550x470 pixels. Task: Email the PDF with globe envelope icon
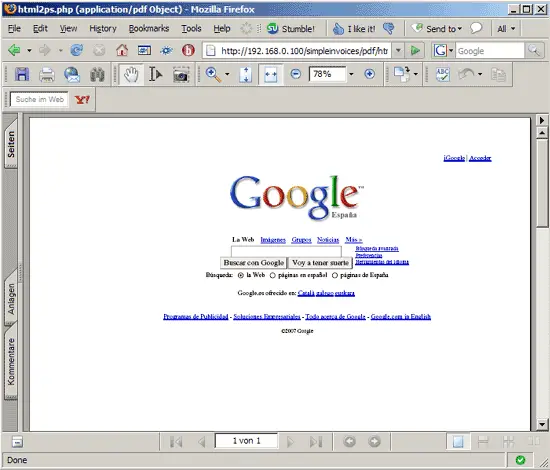click(x=72, y=74)
